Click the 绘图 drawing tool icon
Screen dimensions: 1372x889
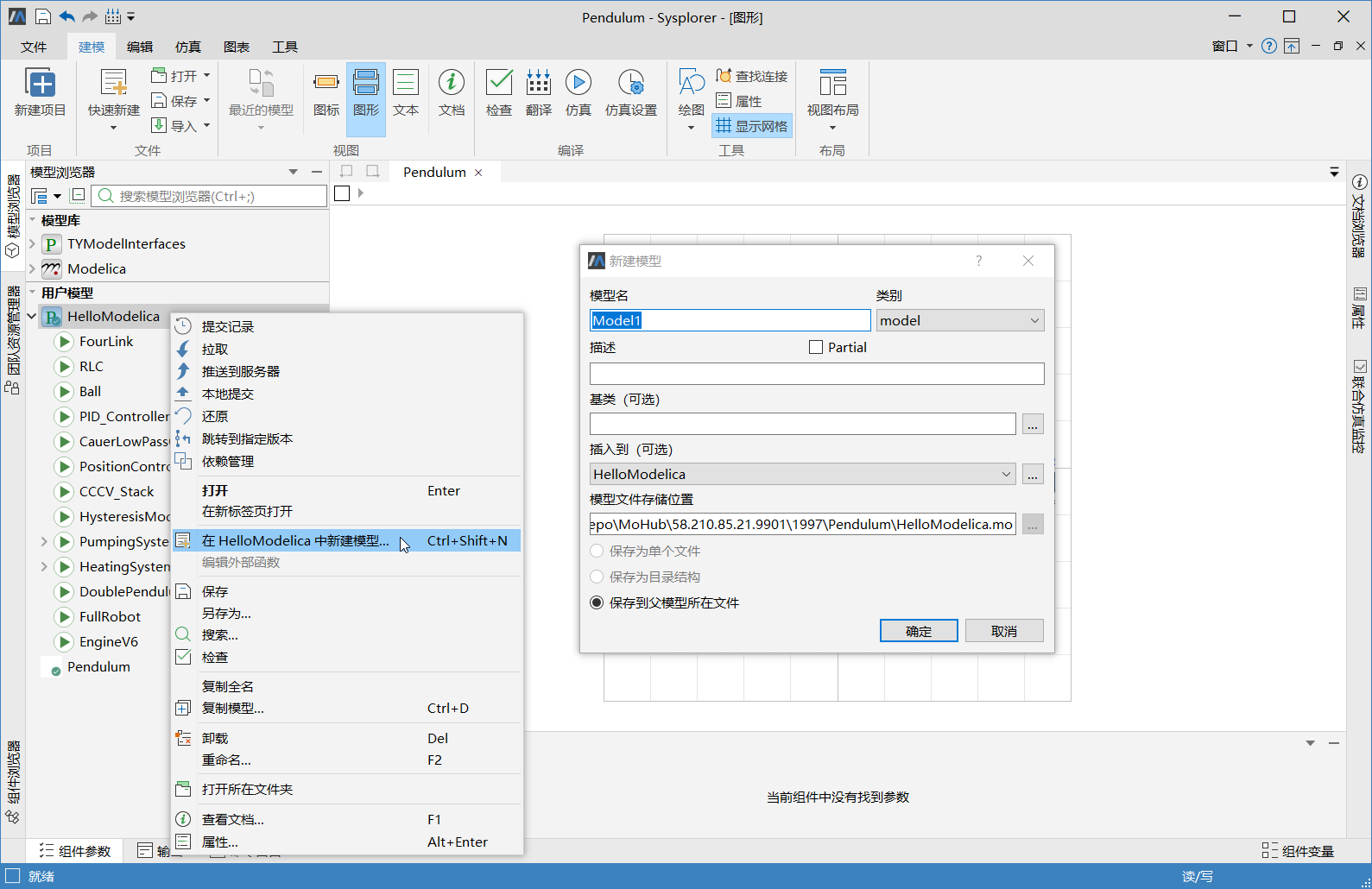(x=692, y=92)
